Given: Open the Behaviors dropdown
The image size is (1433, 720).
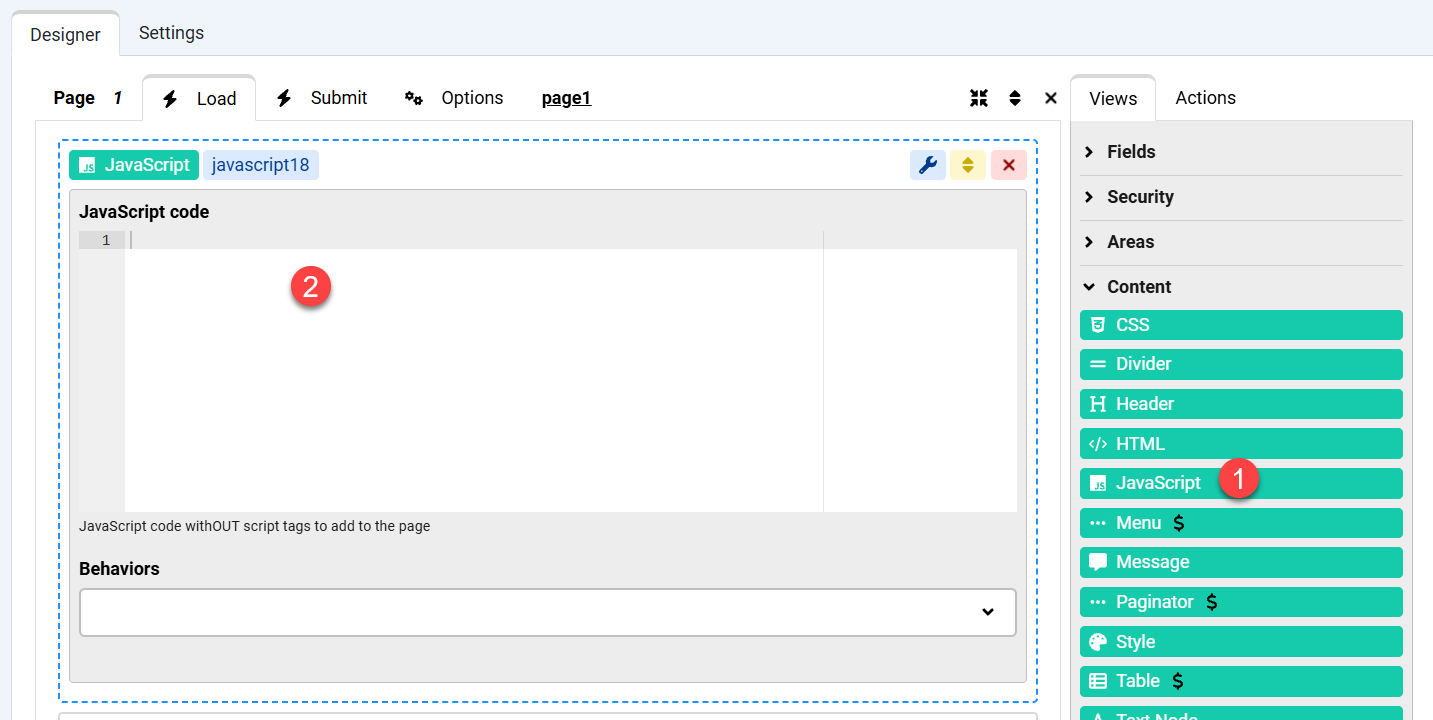Looking at the screenshot, I should click(548, 612).
